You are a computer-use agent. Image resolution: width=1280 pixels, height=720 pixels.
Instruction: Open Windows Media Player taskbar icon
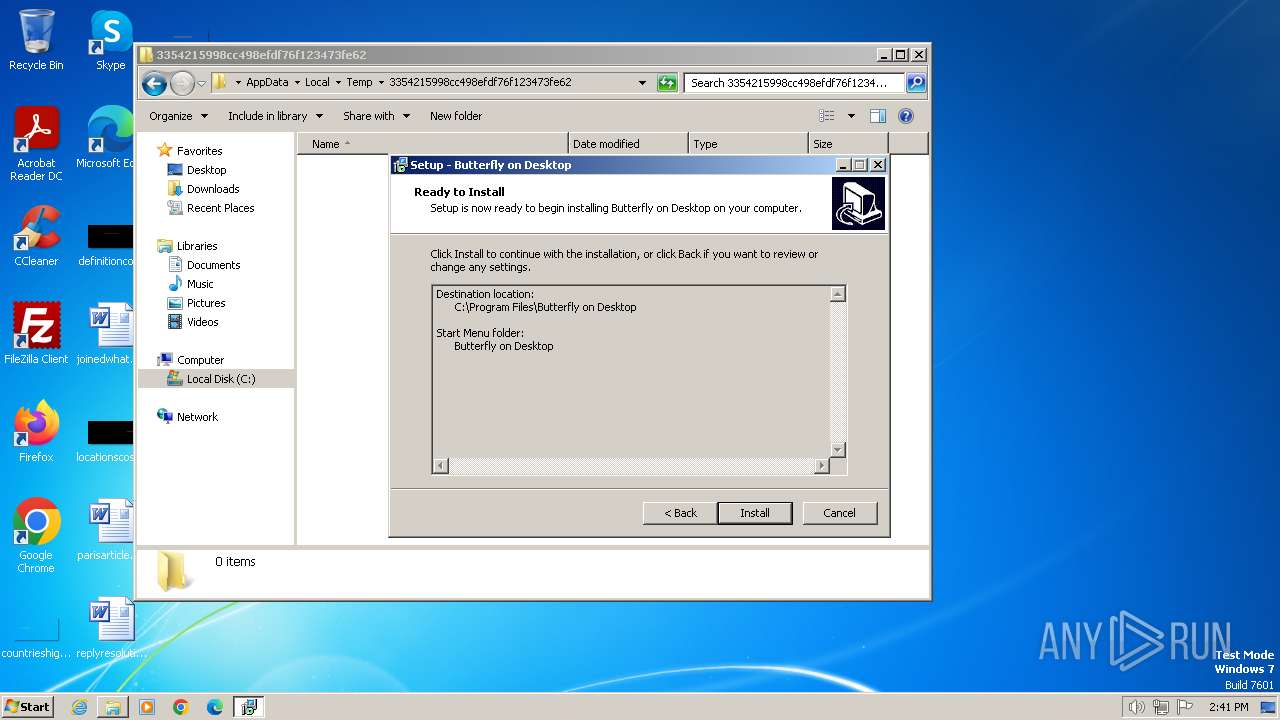[147, 707]
